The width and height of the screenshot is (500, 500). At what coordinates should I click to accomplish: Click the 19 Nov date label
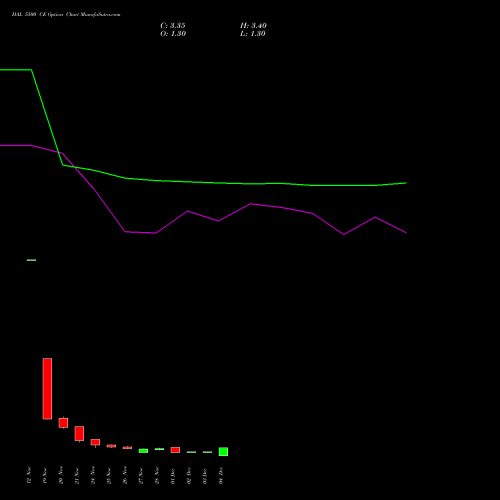coord(45,476)
